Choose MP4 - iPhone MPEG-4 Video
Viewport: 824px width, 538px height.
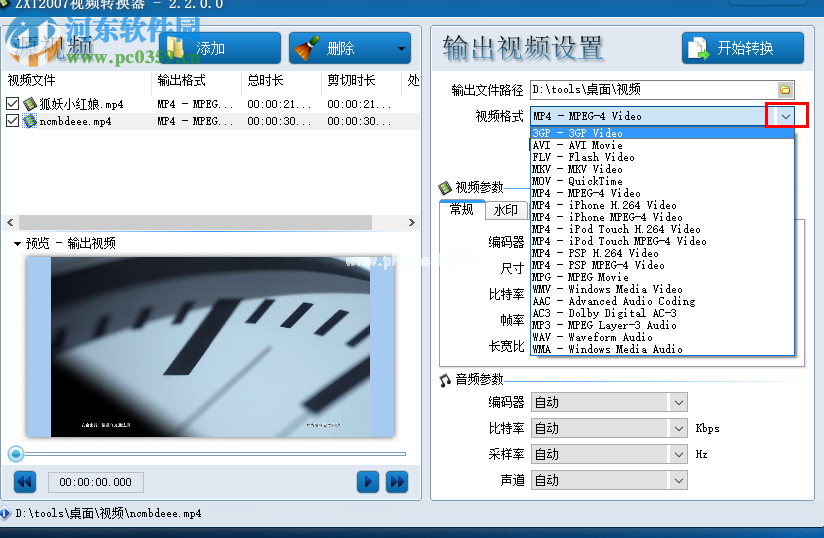(662, 218)
